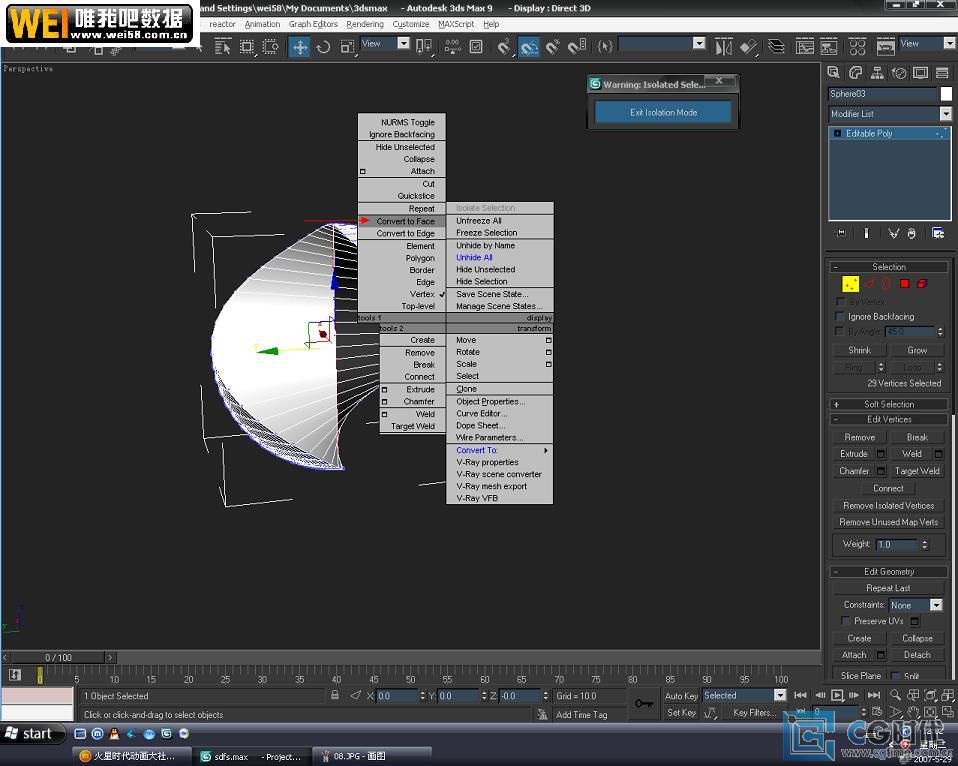958x766 pixels.
Task: Open Extrude settings box in quad menu
Action: (x=384, y=390)
